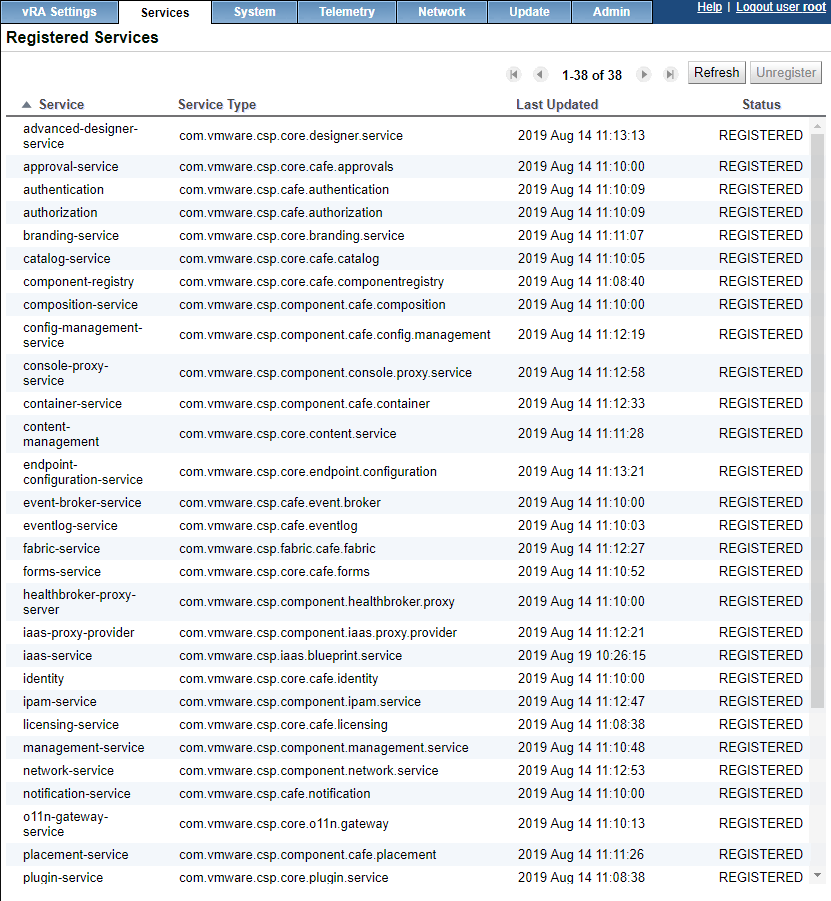831x901 pixels.
Task: Sort by Last Updated column header
Action: (557, 105)
